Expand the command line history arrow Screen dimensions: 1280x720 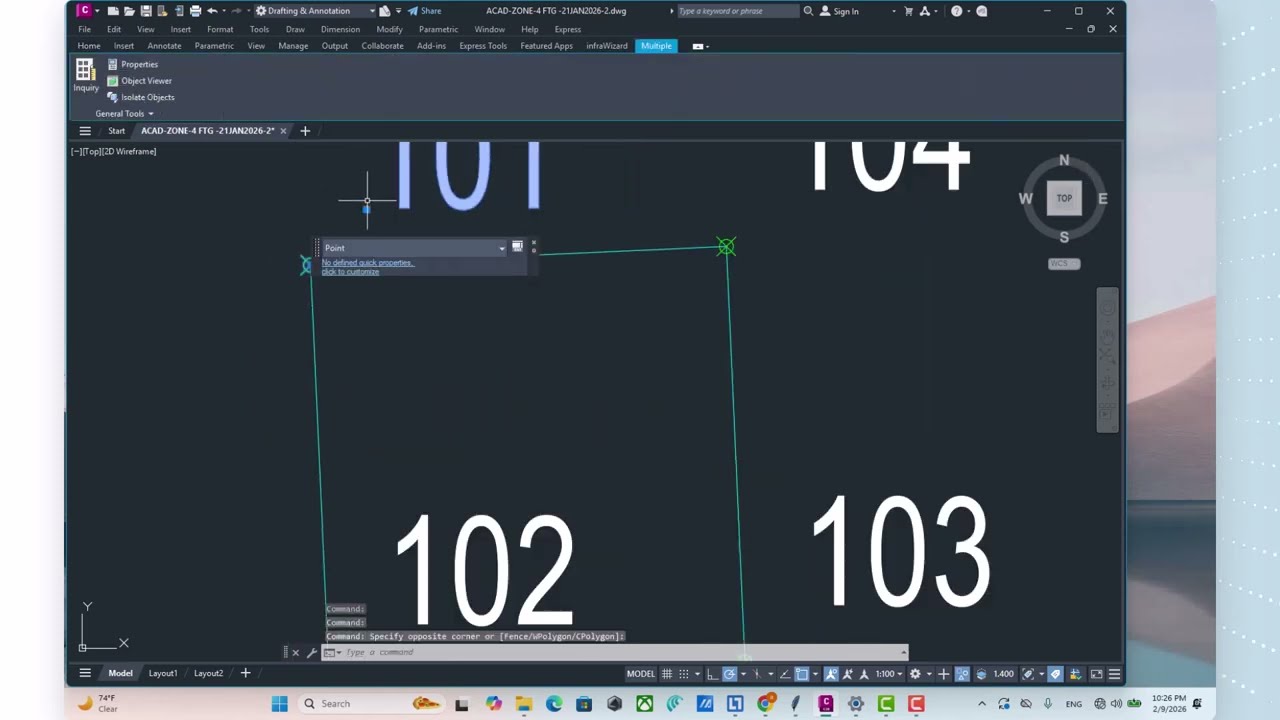point(904,652)
